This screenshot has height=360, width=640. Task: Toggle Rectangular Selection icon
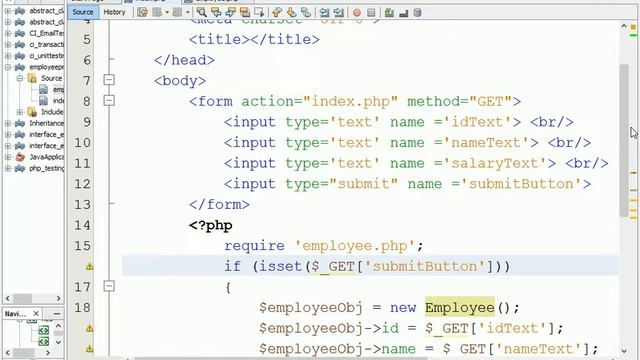click(x=259, y=12)
